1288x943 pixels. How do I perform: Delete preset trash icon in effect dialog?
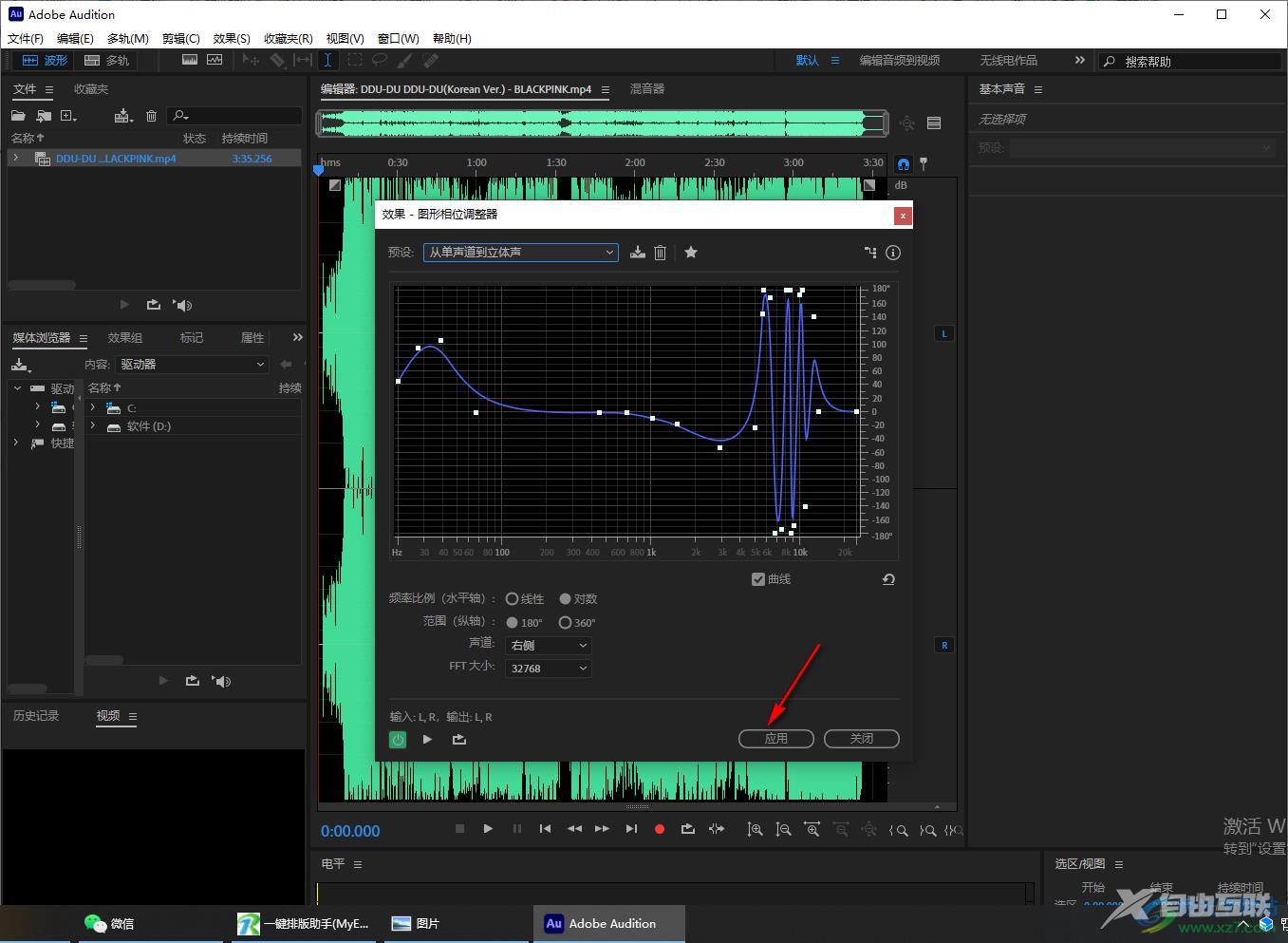click(x=661, y=253)
